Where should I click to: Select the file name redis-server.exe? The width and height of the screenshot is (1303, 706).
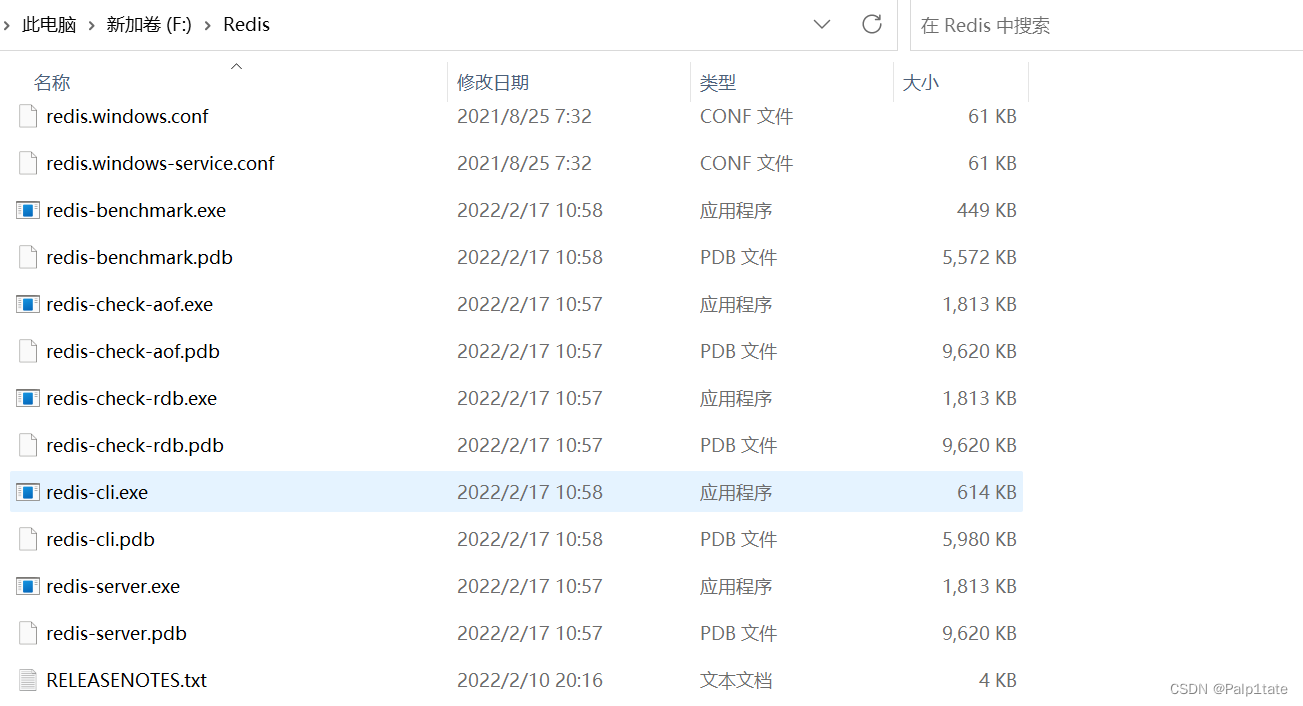(113, 586)
